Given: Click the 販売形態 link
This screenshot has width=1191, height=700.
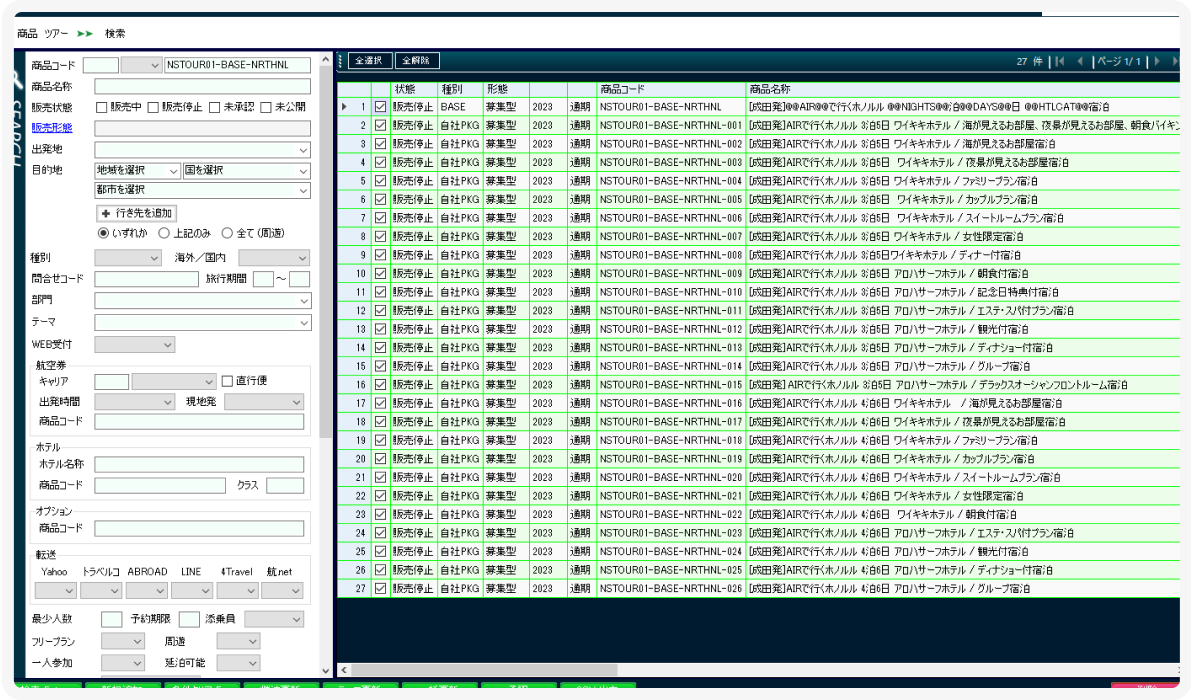Looking at the screenshot, I should tap(52, 128).
